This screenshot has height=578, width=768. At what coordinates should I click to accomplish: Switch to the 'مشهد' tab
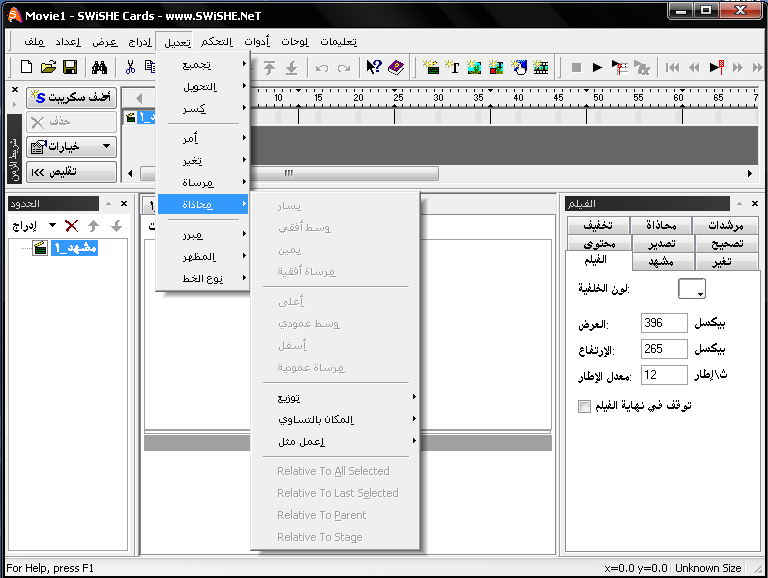[x=661, y=261]
